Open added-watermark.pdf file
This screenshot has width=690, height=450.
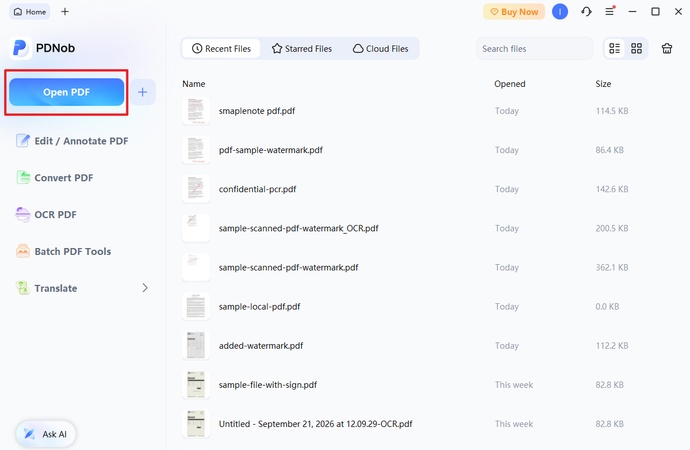[x=261, y=346]
